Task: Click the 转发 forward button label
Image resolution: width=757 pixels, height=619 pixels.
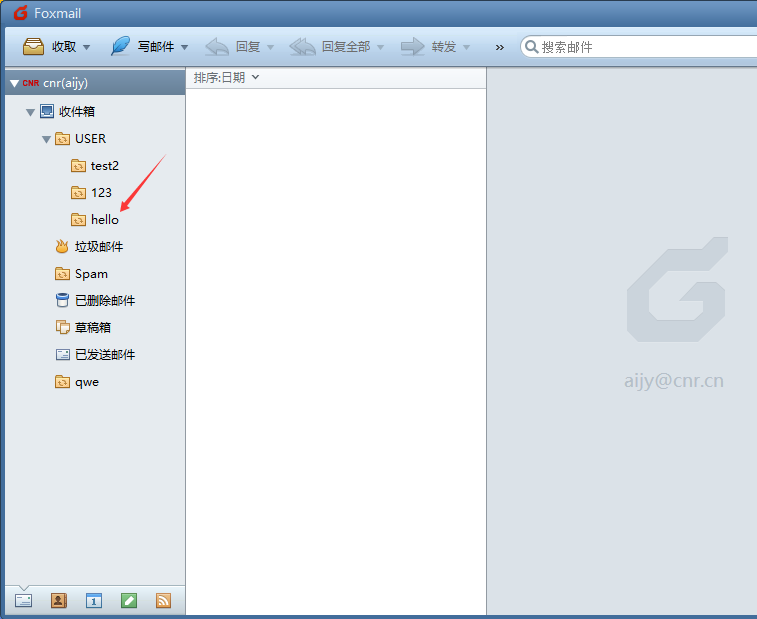Action: point(444,47)
